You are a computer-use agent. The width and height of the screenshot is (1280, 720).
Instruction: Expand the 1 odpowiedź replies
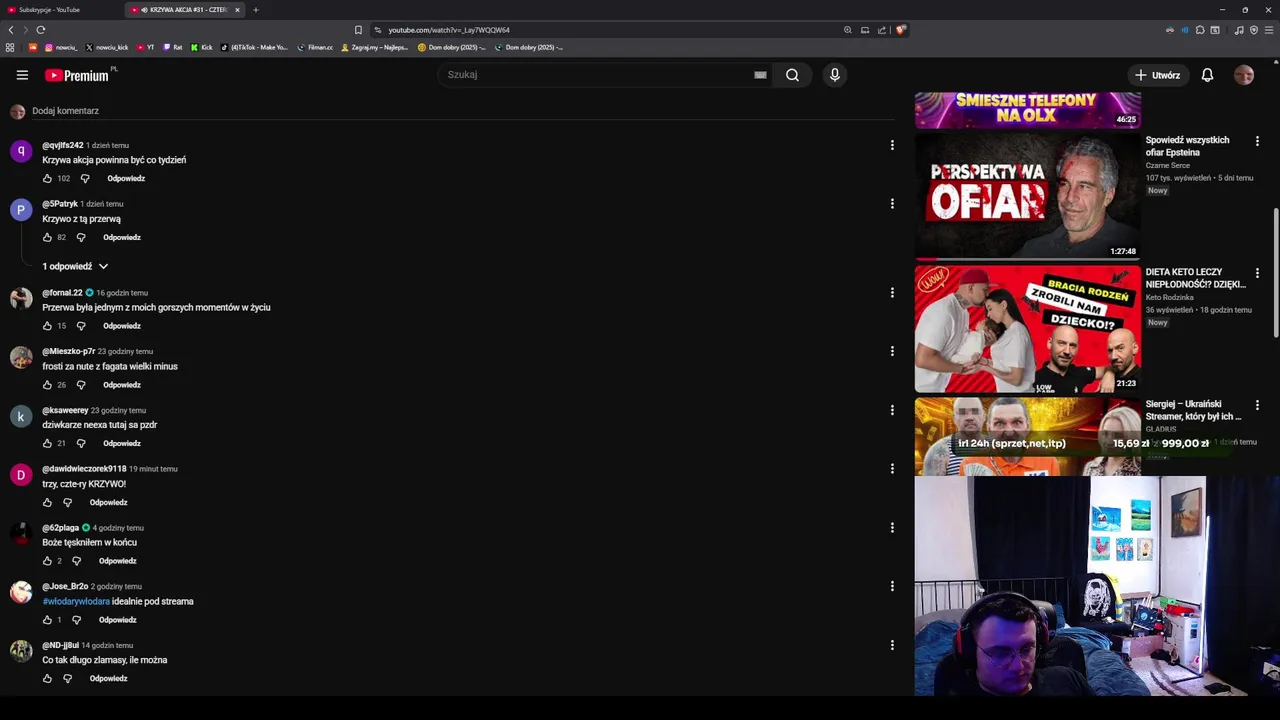click(x=75, y=267)
